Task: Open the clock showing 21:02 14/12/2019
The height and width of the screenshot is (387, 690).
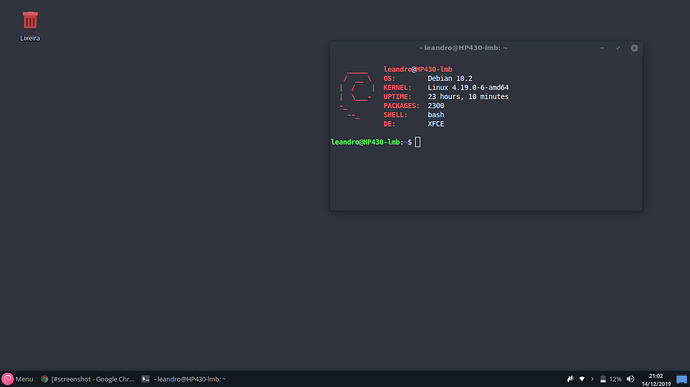Action: pyautogui.click(x=656, y=380)
